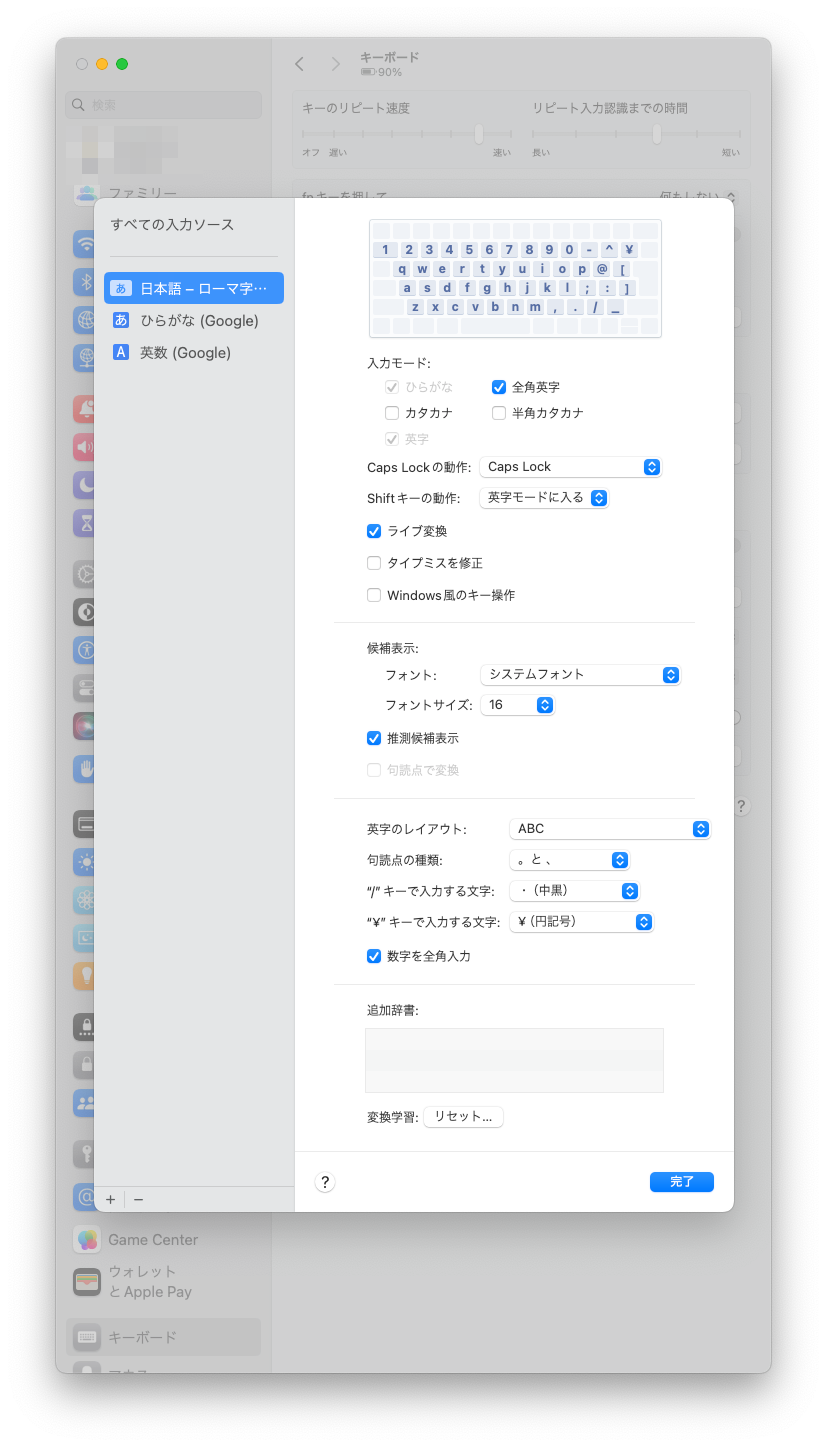The height and width of the screenshot is (1447, 827).
Task: Enable Windows風のキー操作 checkbox
Action: coord(374,595)
